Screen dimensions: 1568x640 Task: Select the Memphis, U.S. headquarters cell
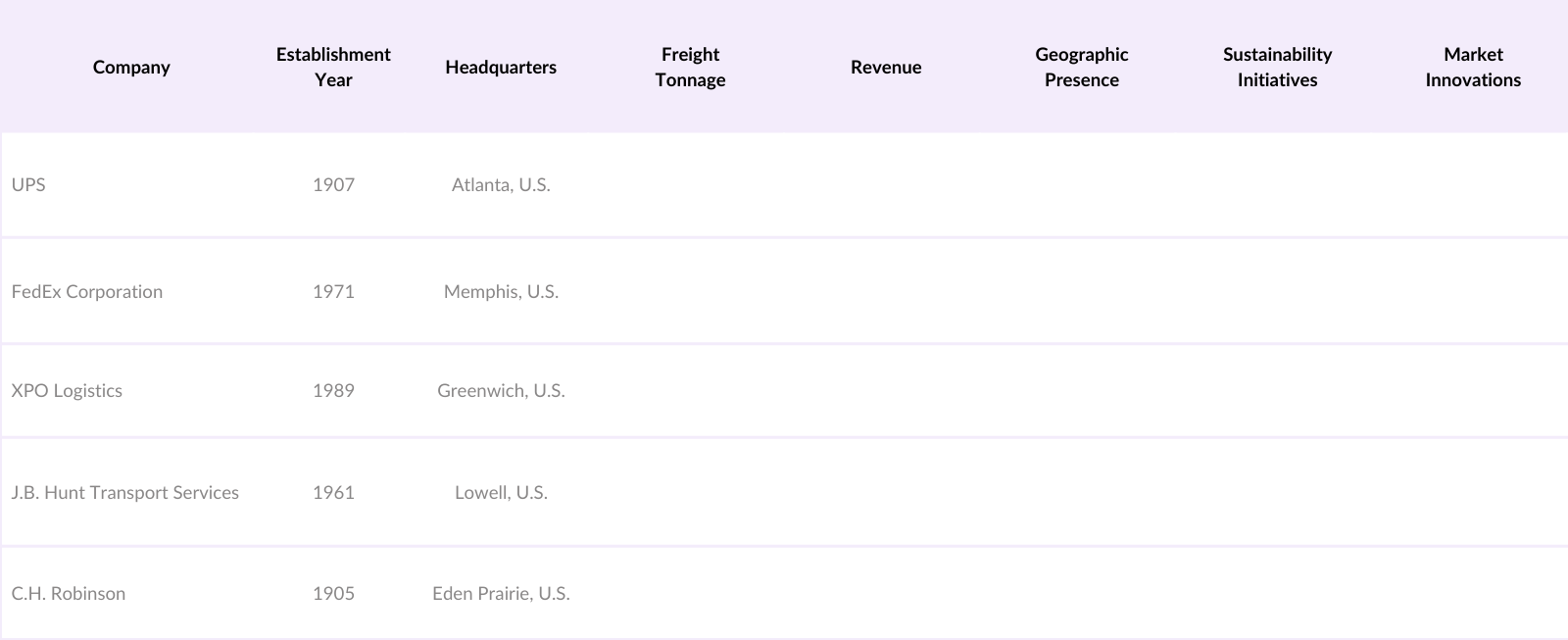tap(501, 291)
